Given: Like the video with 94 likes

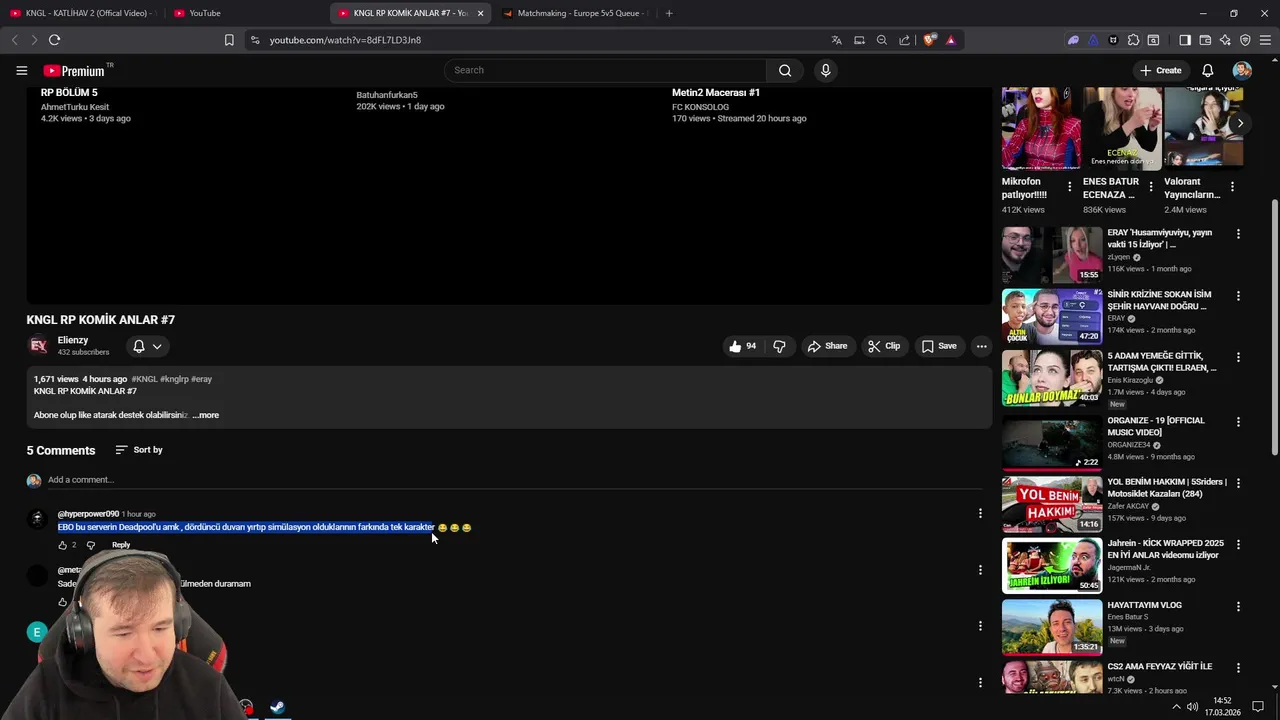Looking at the screenshot, I should tap(742, 346).
